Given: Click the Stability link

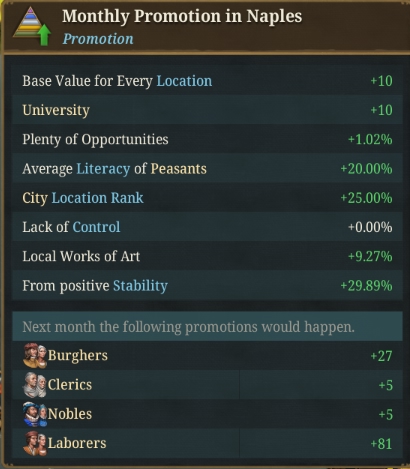Looking at the screenshot, I should click(x=140, y=286).
